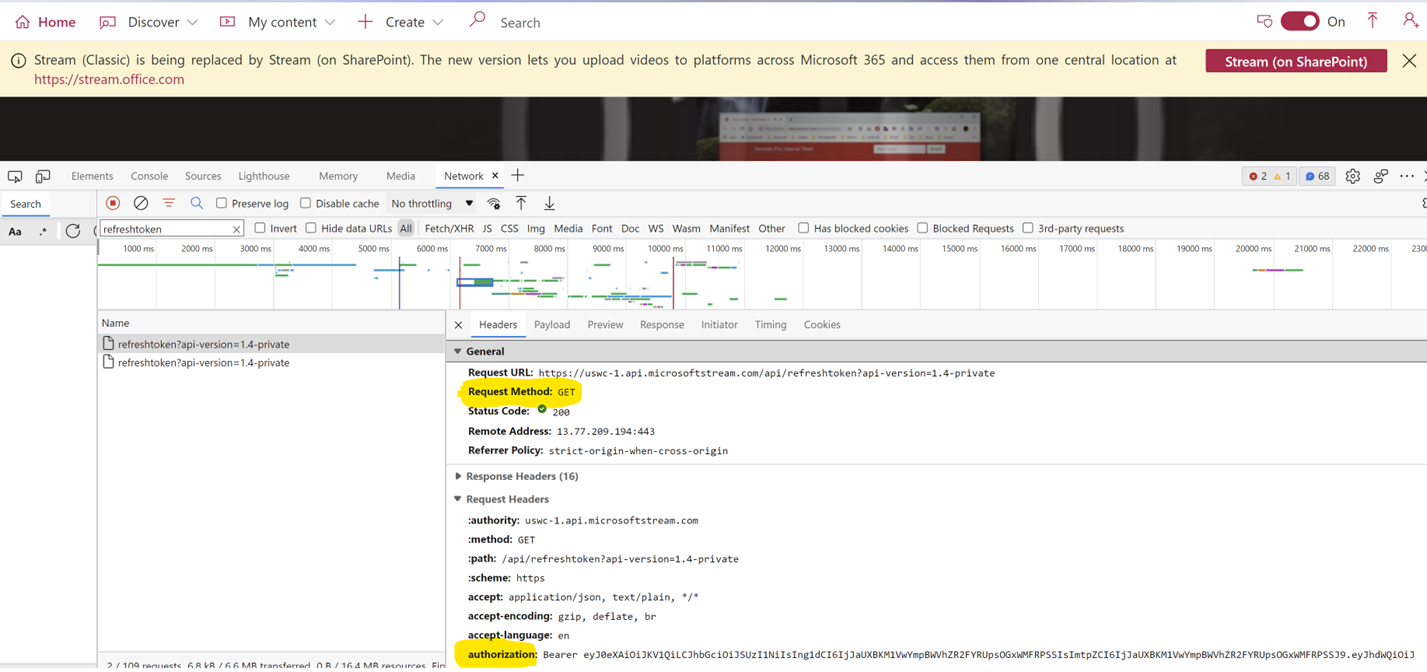The width and height of the screenshot is (1427, 672).
Task: Switch to the Media tab in DevTools
Action: pos(401,176)
